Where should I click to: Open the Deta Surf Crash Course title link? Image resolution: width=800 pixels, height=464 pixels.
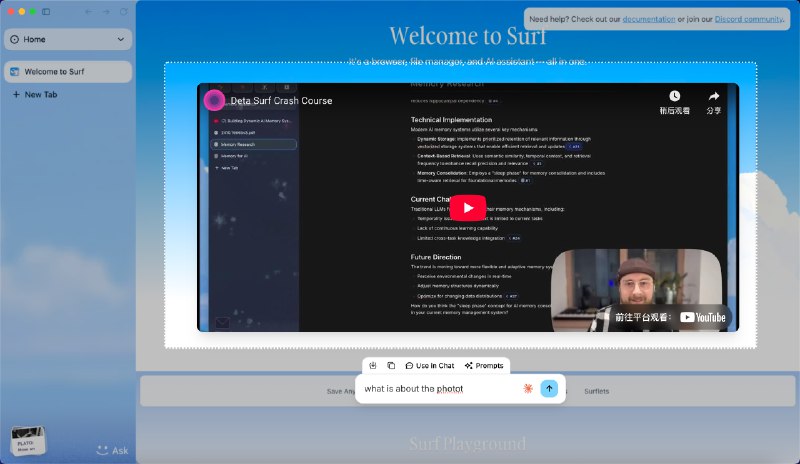pyautogui.click(x=281, y=101)
